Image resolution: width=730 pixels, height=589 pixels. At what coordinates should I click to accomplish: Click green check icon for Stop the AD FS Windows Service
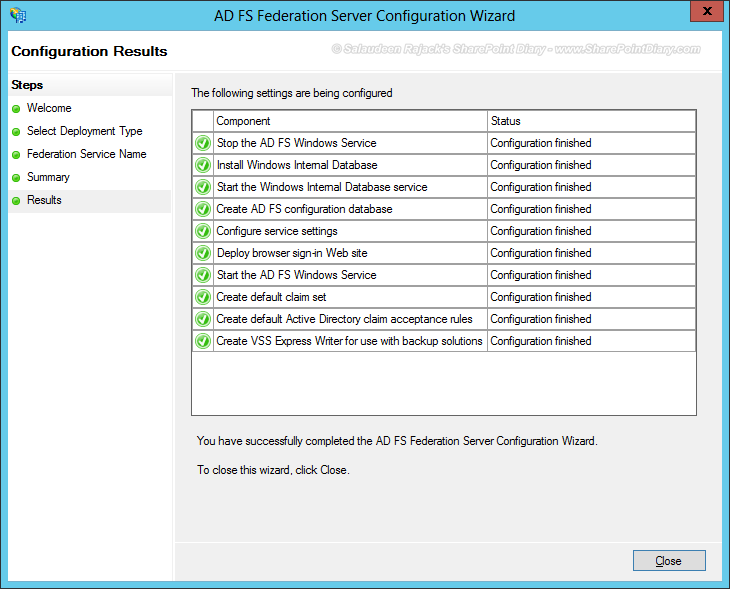(203, 143)
